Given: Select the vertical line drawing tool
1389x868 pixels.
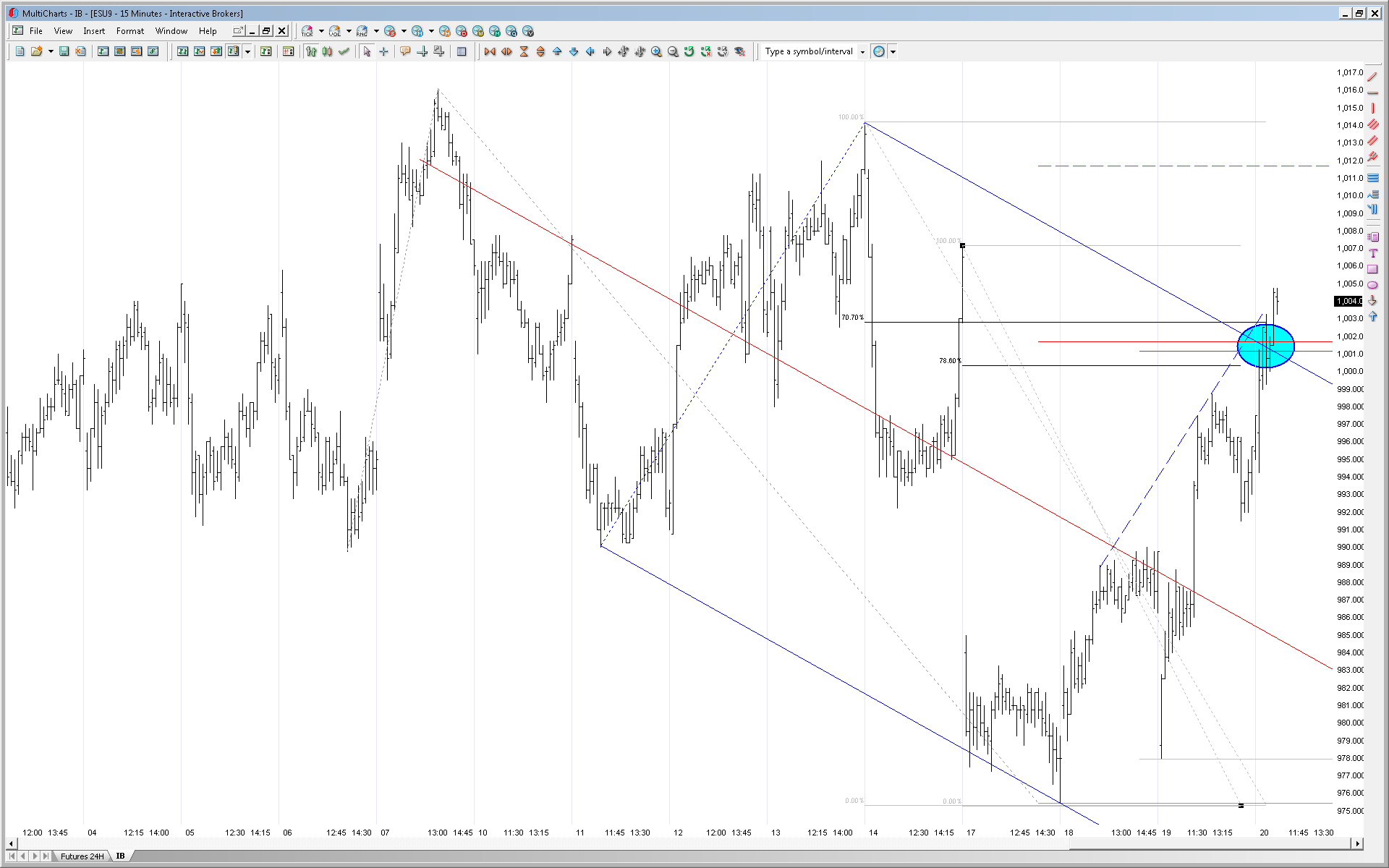Looking at the screenshot, I should (1372, 109).
